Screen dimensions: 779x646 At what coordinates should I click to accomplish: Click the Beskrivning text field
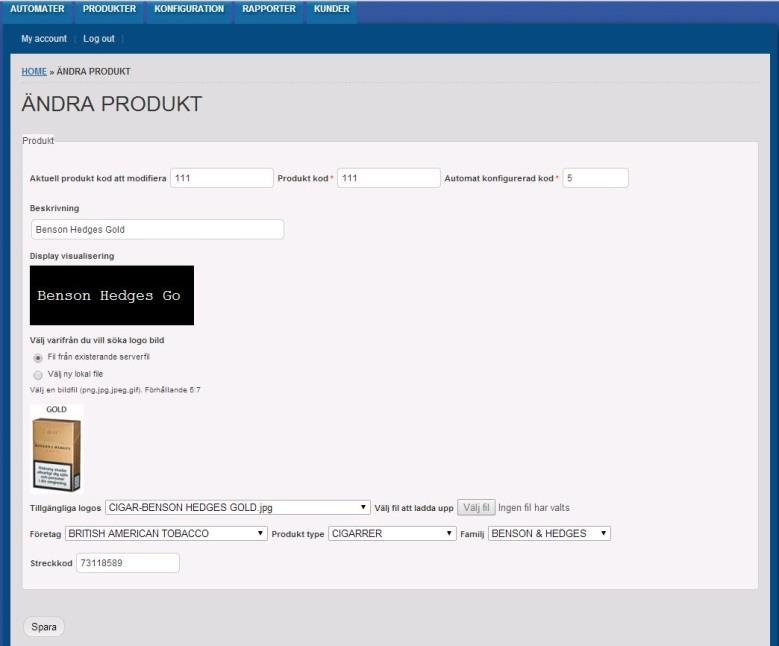pyautogui.click(x=157, y=230)
